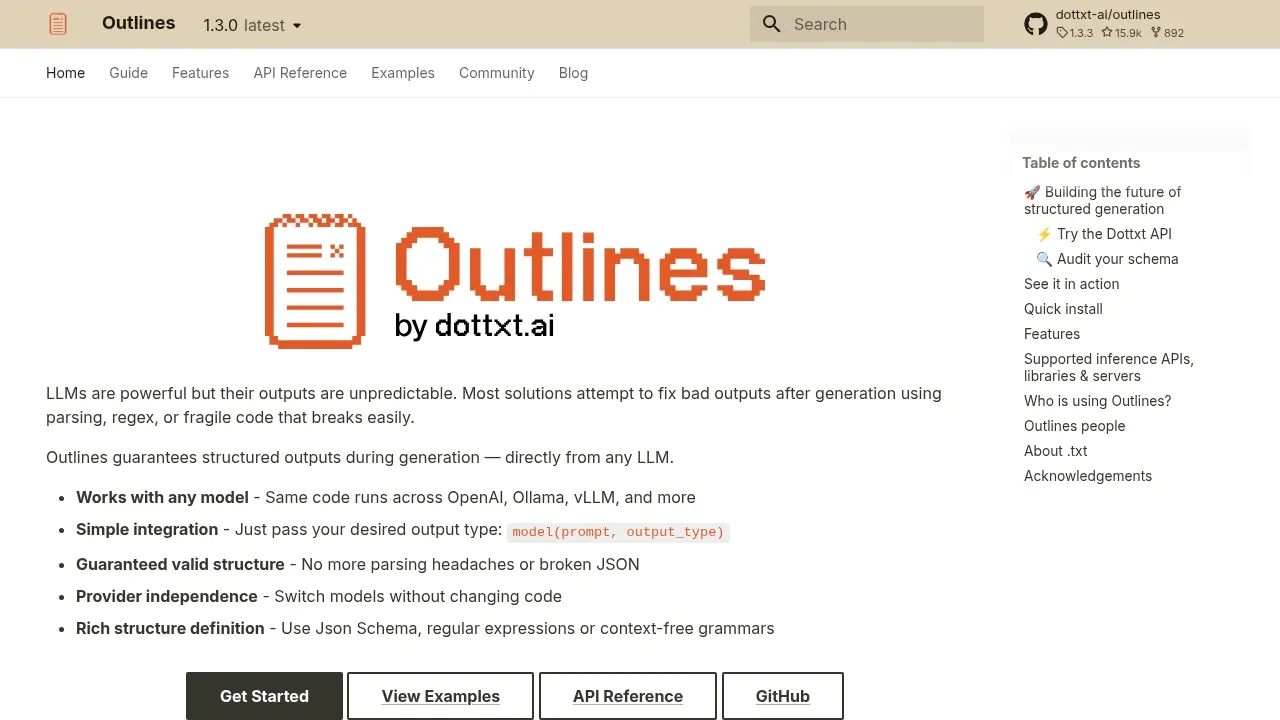Click the View Examples button
The height and width of the screenshot is (720, 1280).
[441, 696]
